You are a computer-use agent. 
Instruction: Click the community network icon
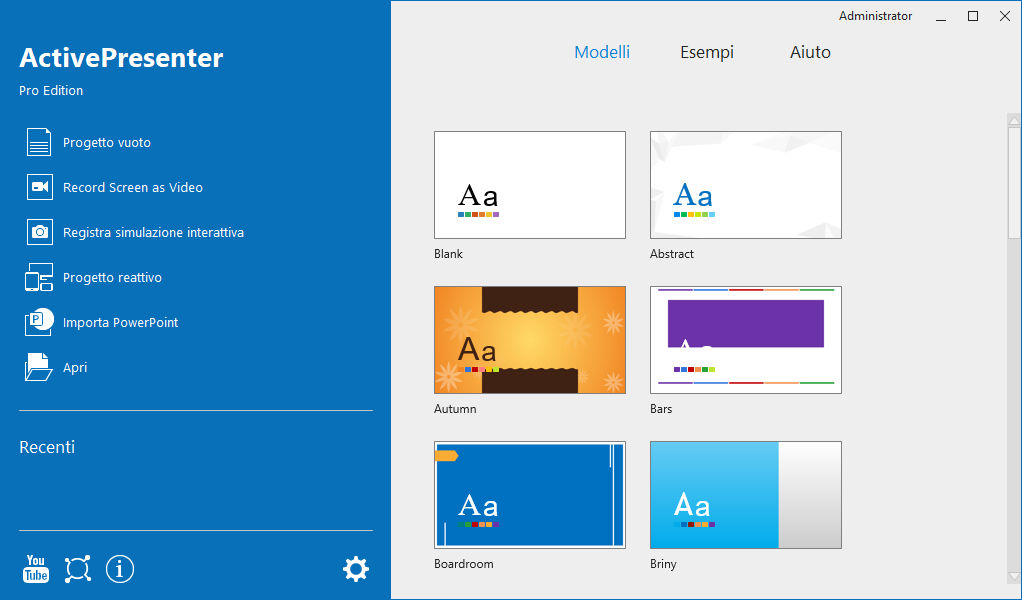click(78, 569)
